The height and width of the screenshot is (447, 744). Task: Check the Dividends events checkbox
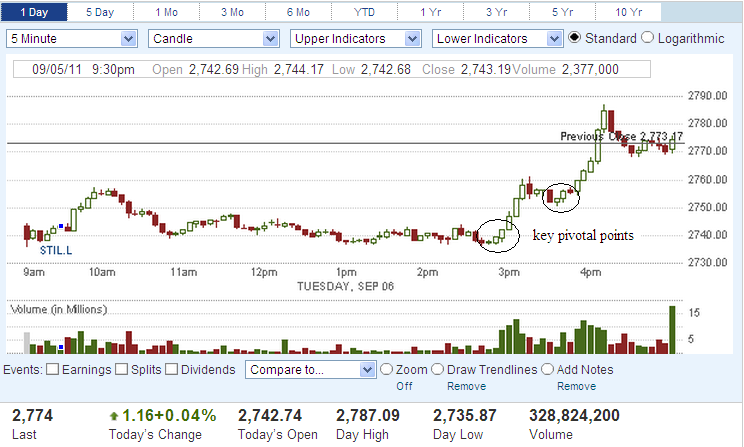(171, 369)
